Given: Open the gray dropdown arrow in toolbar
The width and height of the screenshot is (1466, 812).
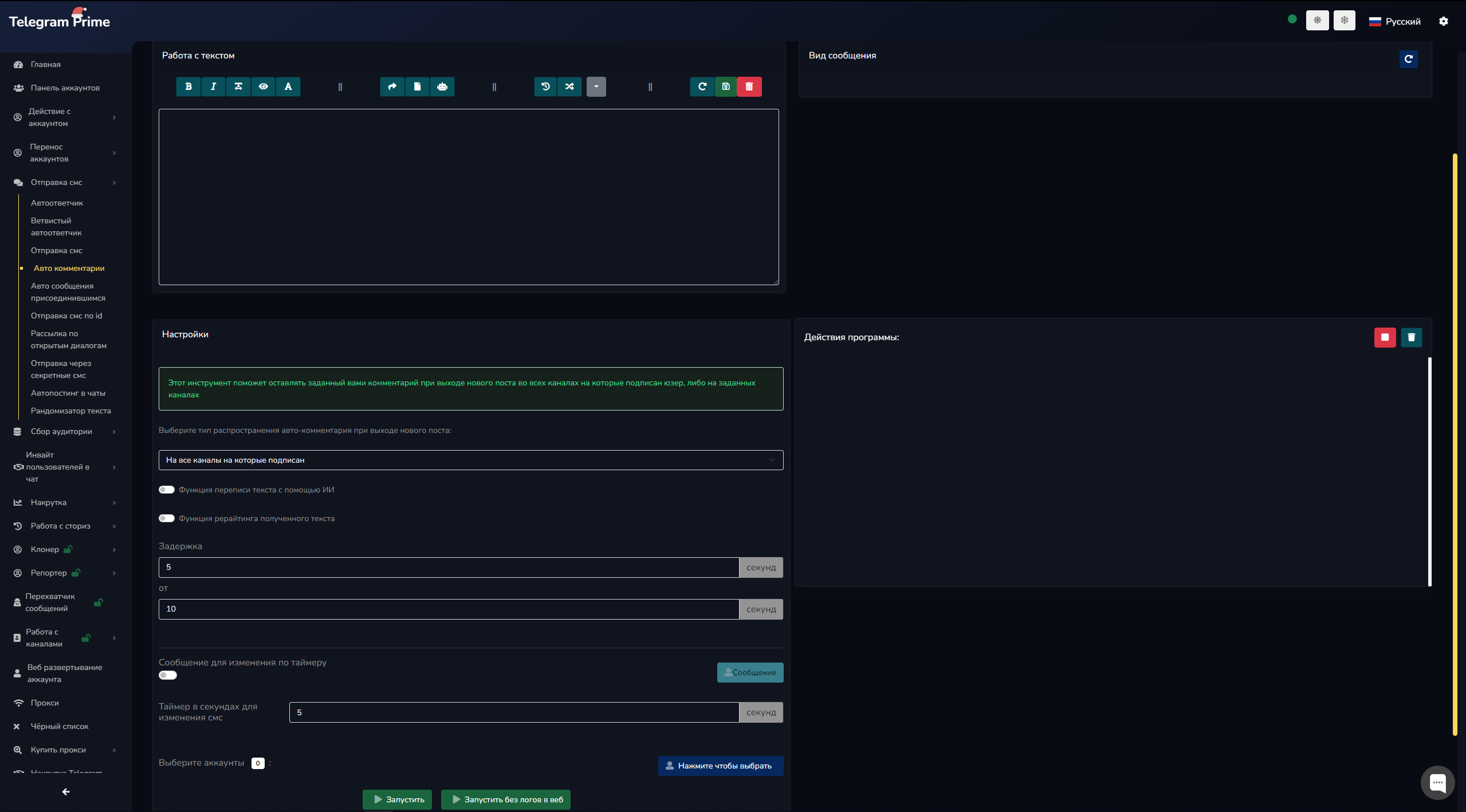Looking at the screenshot, I should point(596,86).
